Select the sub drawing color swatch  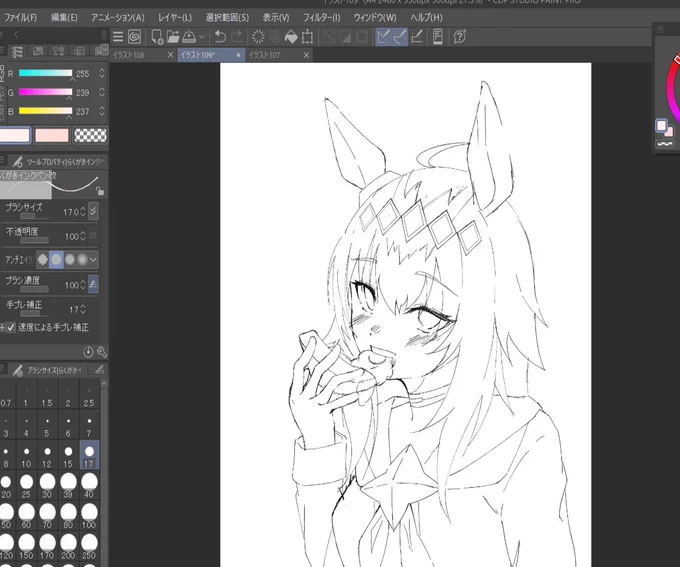click(52, 135)
